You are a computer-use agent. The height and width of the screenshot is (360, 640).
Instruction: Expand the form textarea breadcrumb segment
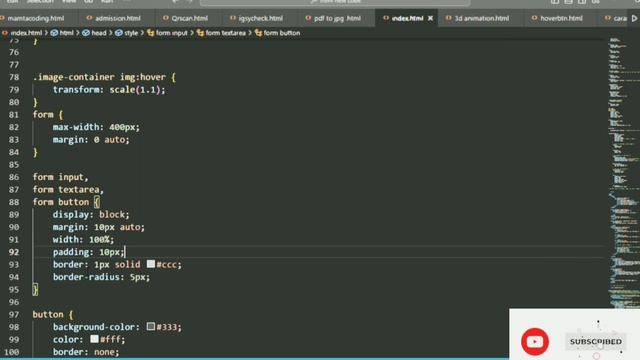(x=221, y=33)
